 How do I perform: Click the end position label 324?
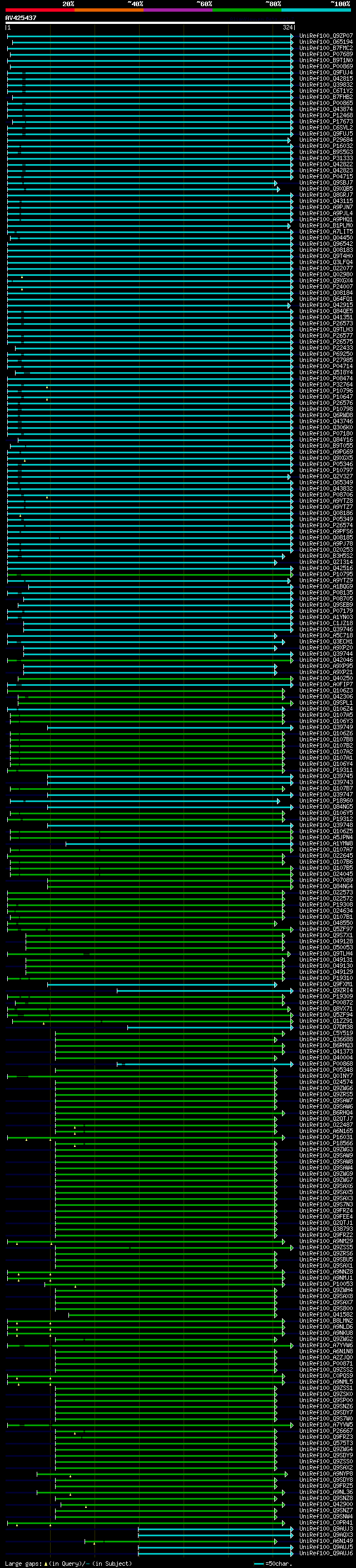pyautogui.click(x=287, y=27)
